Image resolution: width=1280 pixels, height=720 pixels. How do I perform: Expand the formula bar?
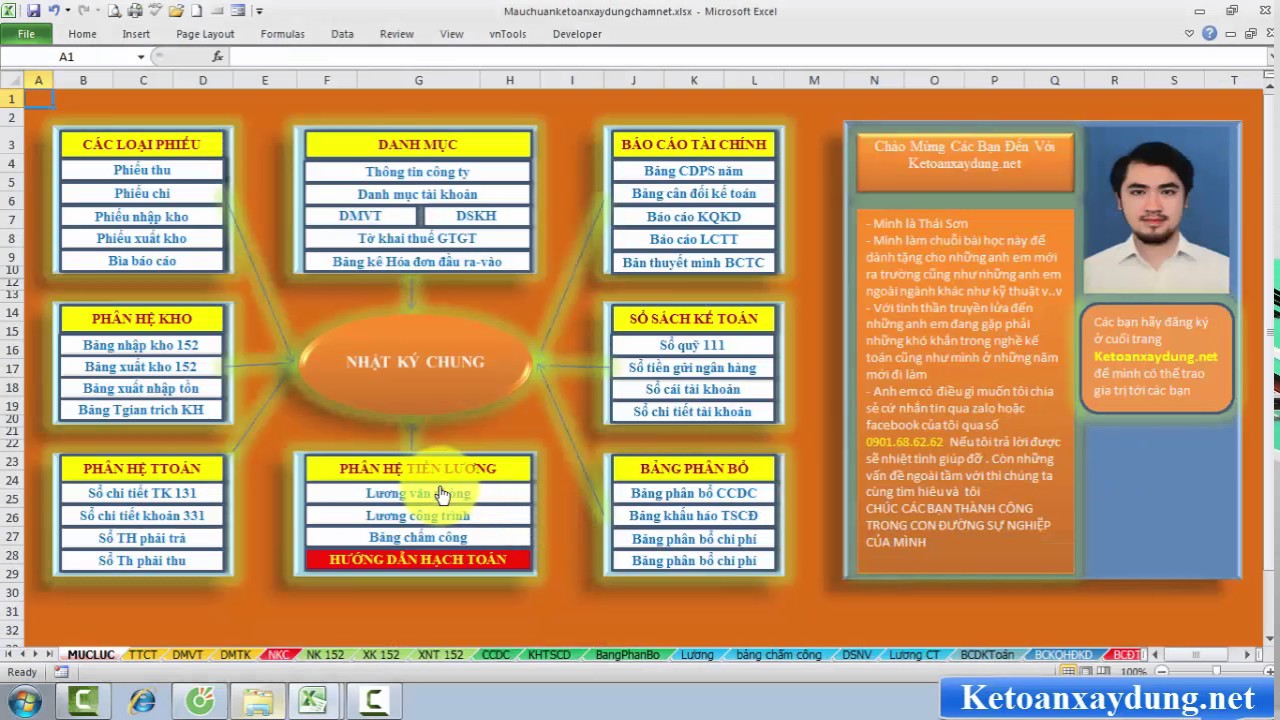tap(1271, 57)
